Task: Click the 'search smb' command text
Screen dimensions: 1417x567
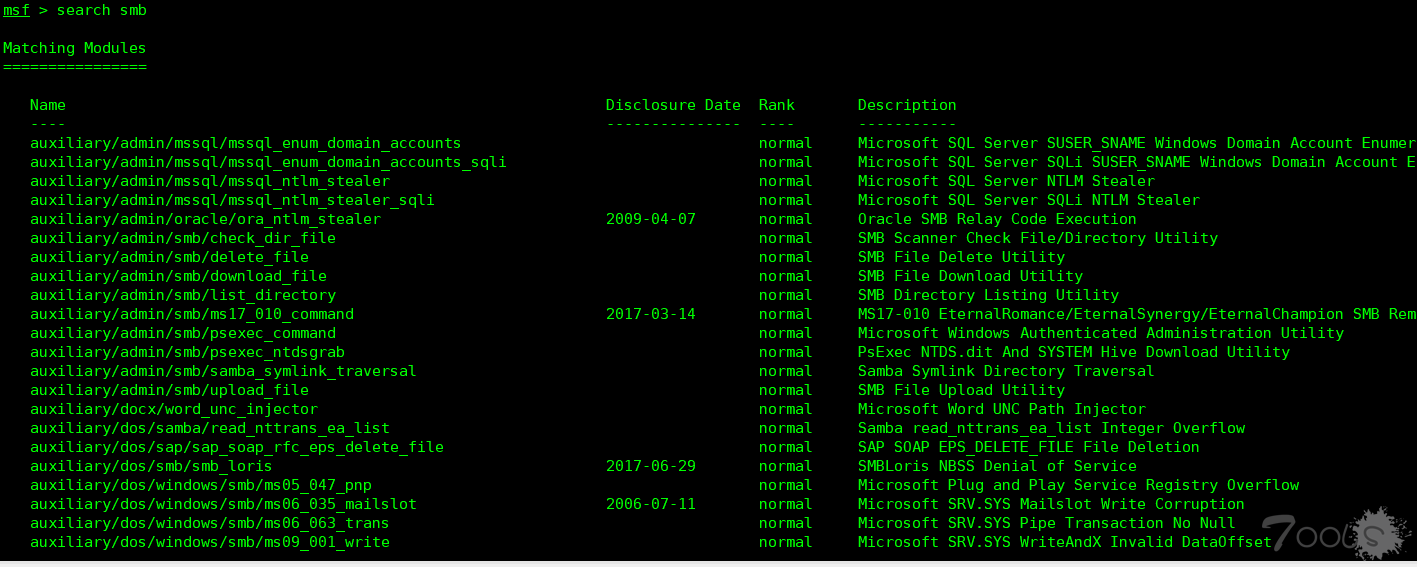Action: click(x=101, y=10)
